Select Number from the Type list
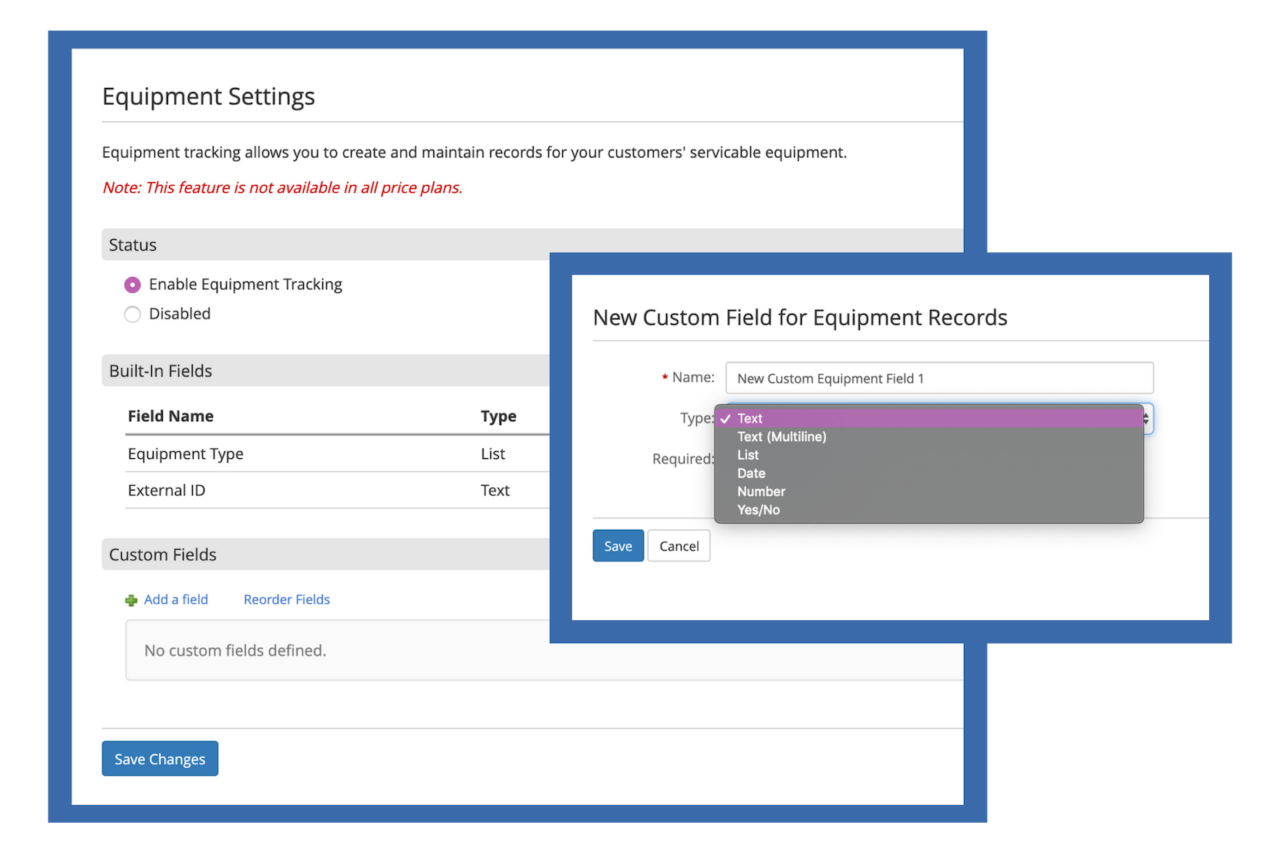 [761, 490]
